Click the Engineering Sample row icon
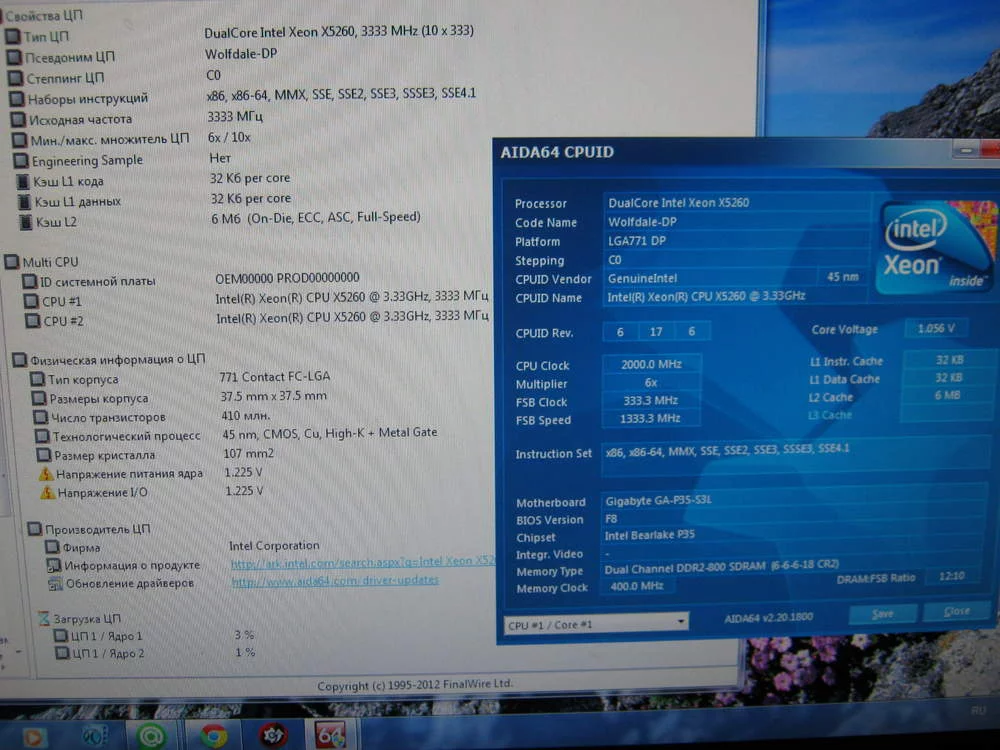 [21, 160]
